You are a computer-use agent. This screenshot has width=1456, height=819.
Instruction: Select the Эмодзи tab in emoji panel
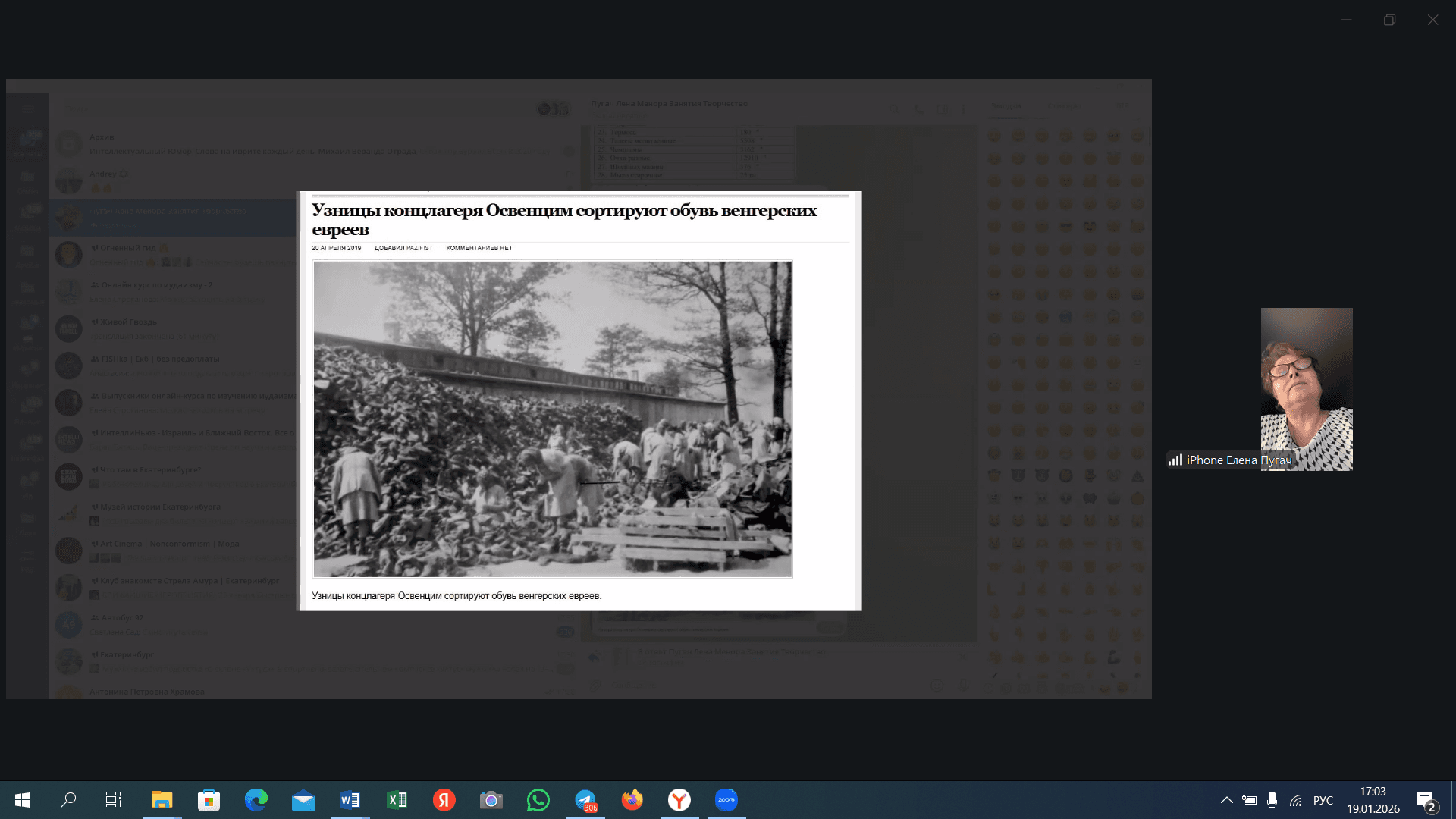pos(1006,106)
